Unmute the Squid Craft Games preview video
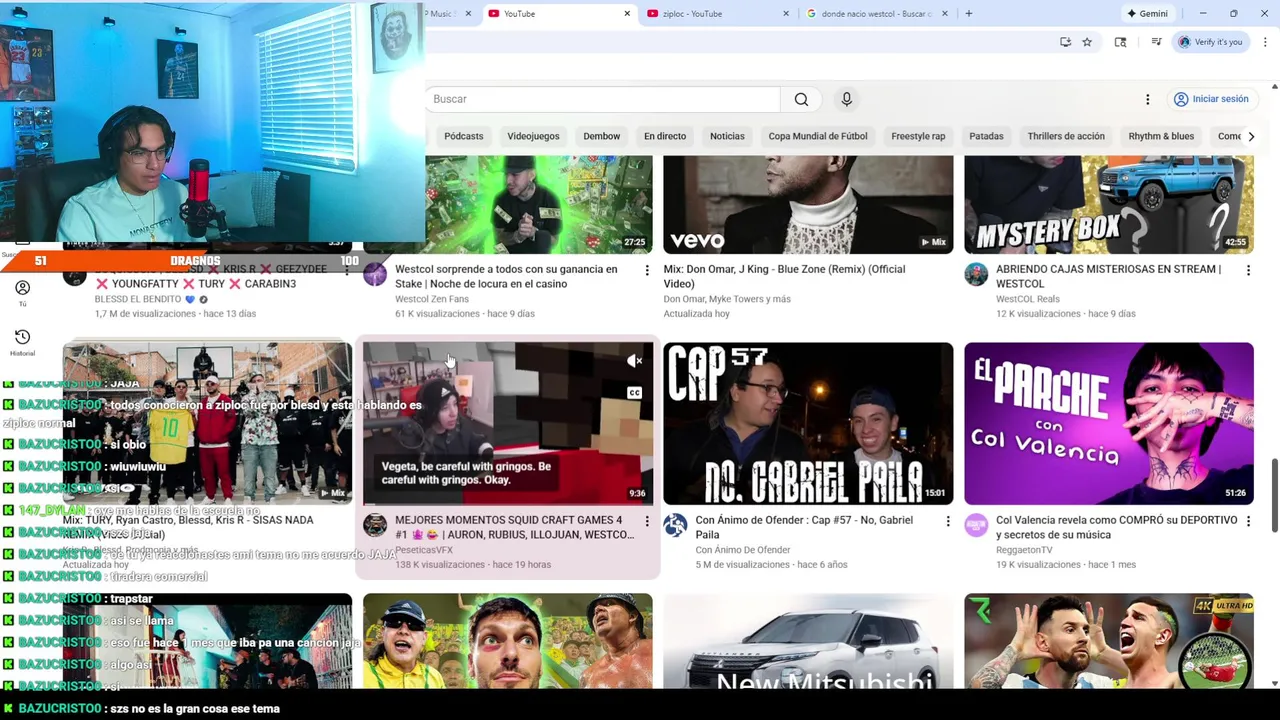The width and height of the screenshot is (1280, 720). pyautogui.click(x=635, y=361)
